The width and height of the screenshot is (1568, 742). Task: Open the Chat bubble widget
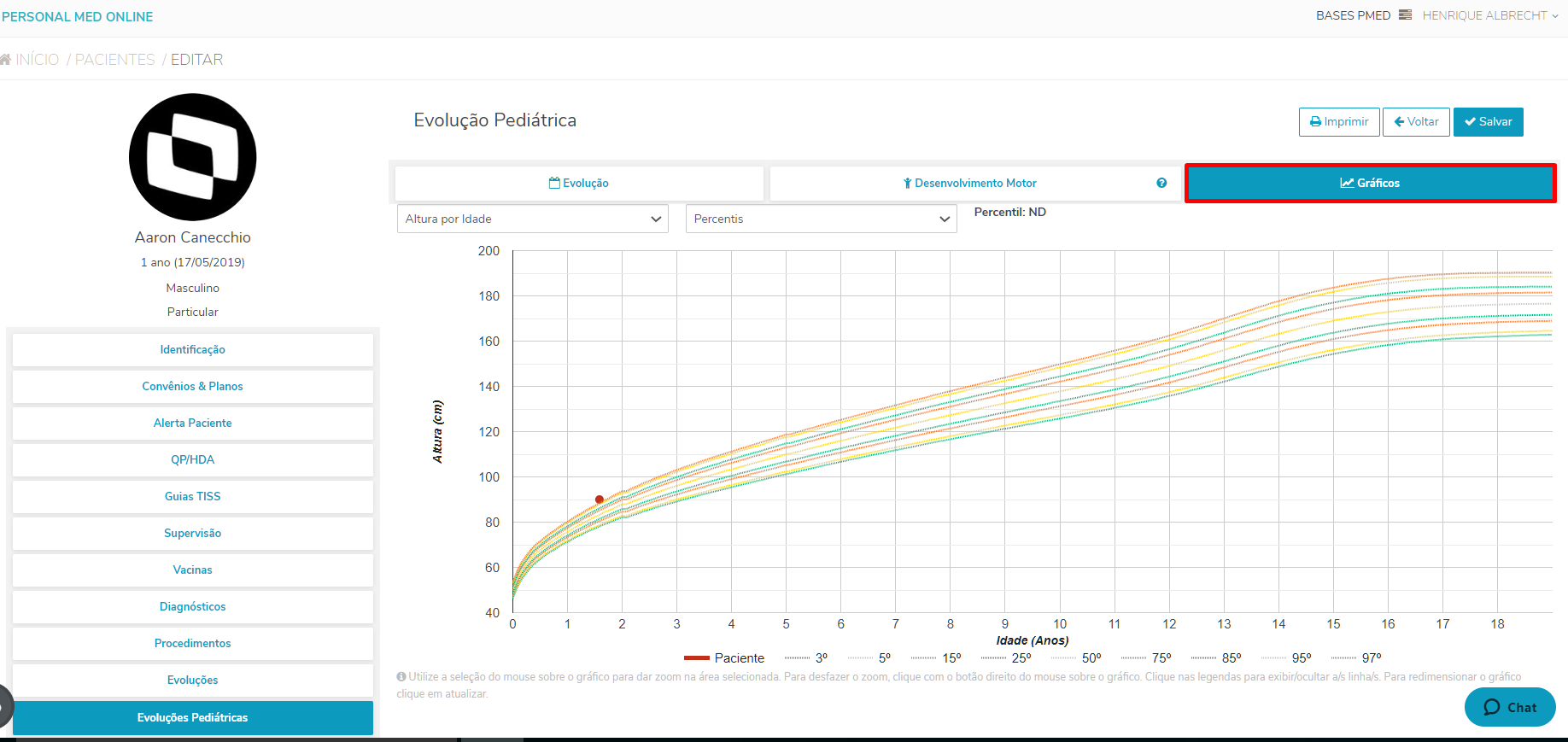point(1510,707)
